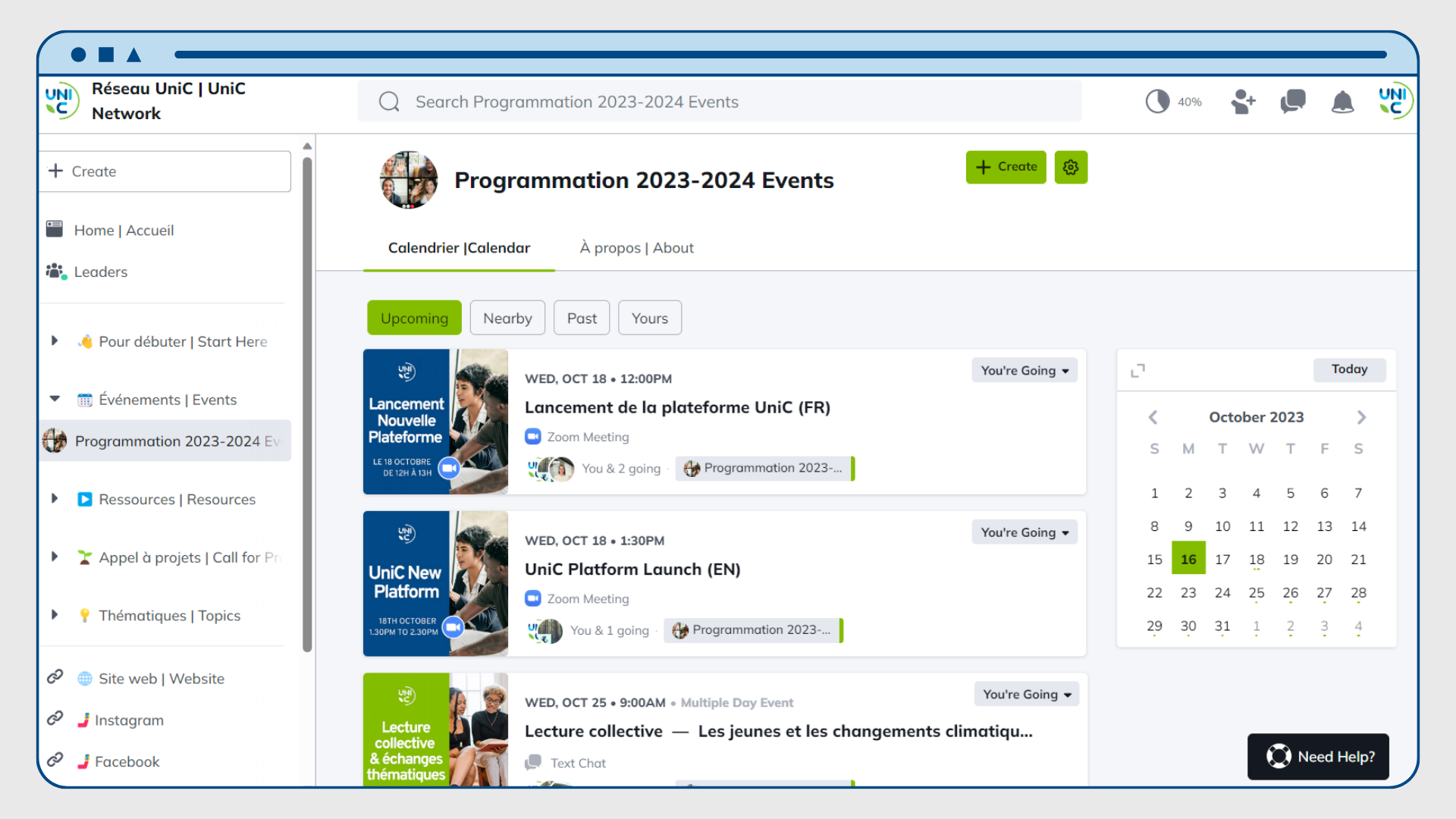1456x819 pixels.
Task: Open UniC Platform Launch (EN) event
Action: click(632, 570)
